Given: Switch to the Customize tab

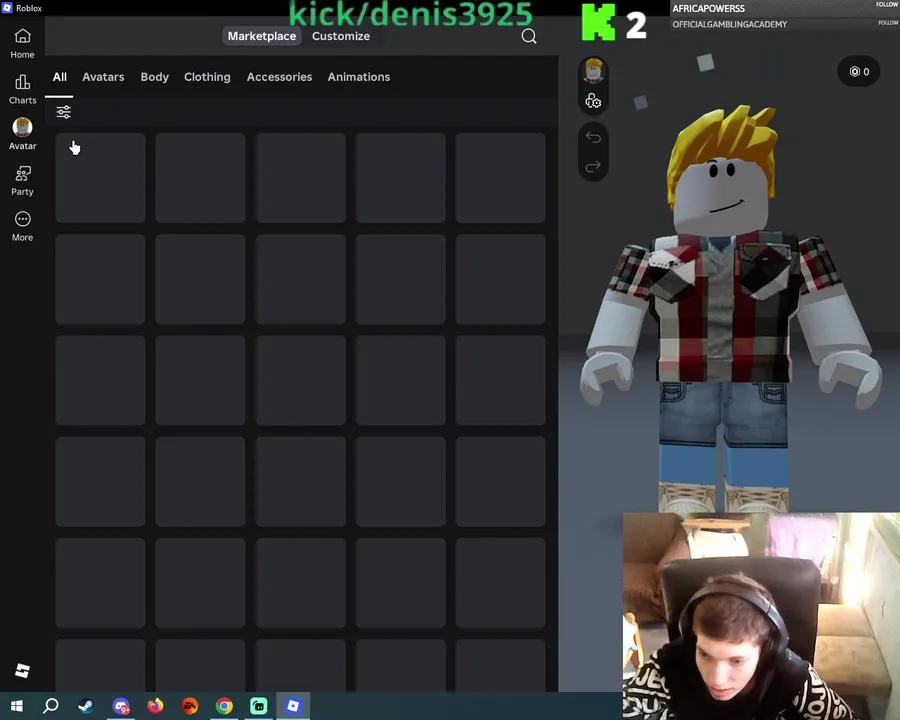Looking at the screenshot, I should (x=341, y=36).
